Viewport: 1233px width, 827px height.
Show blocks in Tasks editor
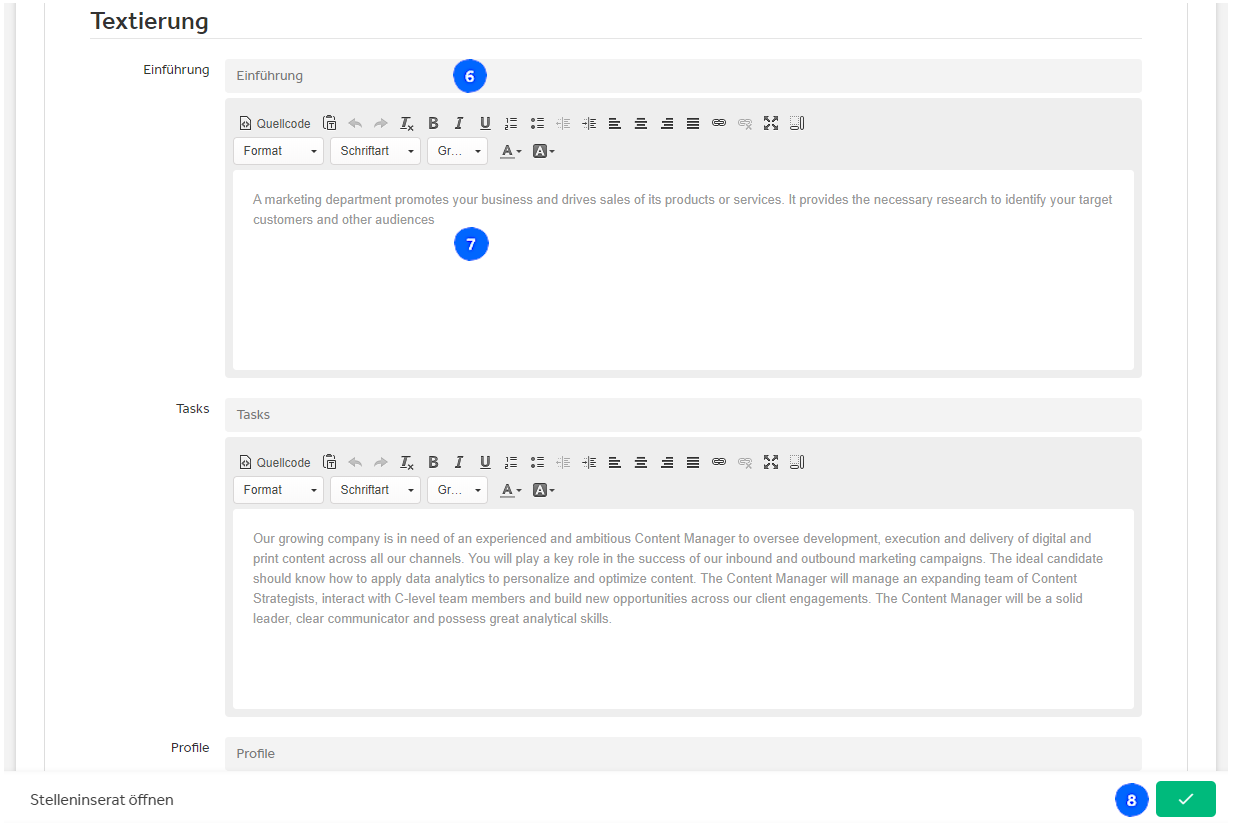pyautogui.click(x=797, y=463)
